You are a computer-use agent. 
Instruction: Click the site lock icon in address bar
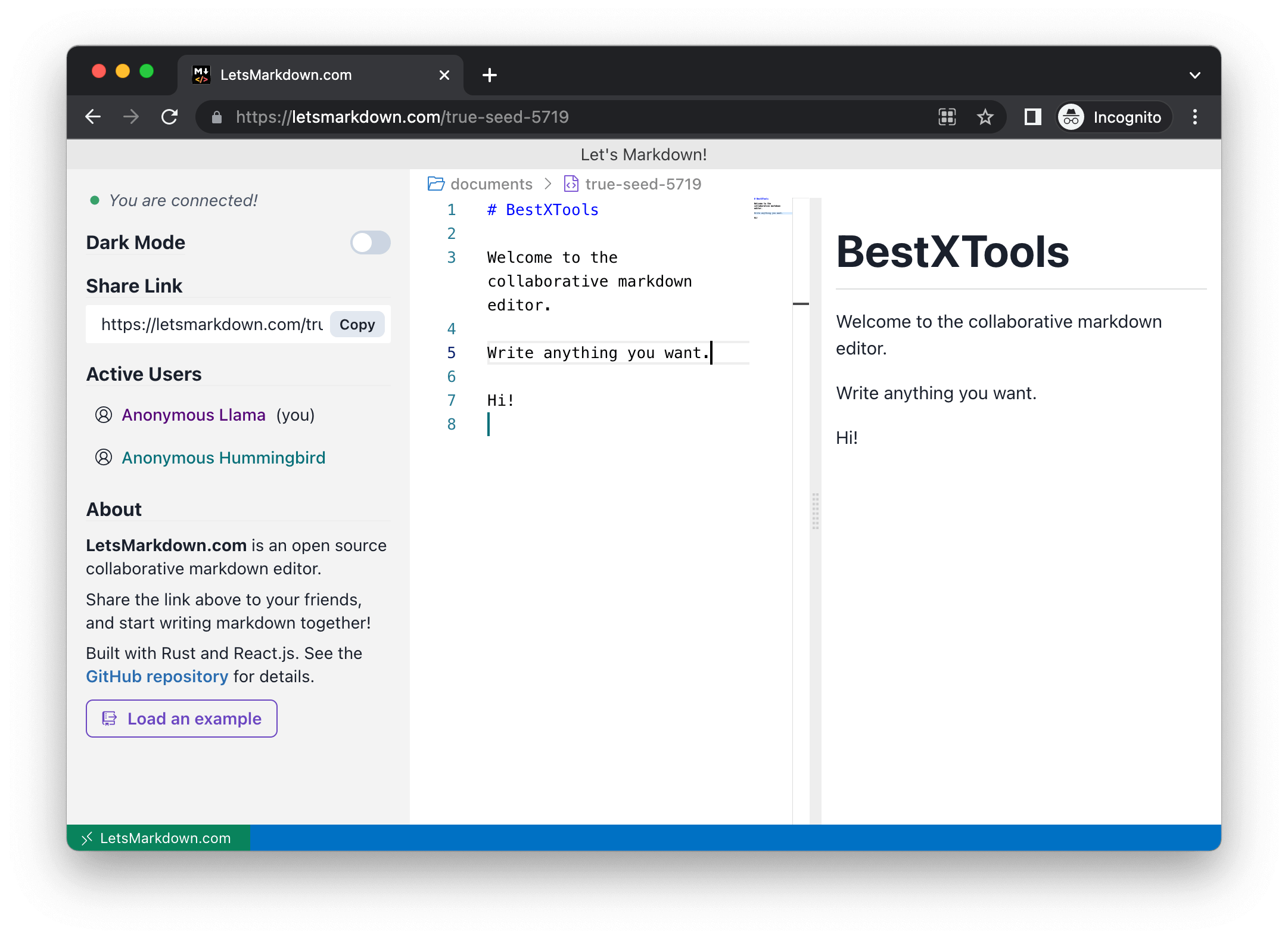[x=217, y=117]
